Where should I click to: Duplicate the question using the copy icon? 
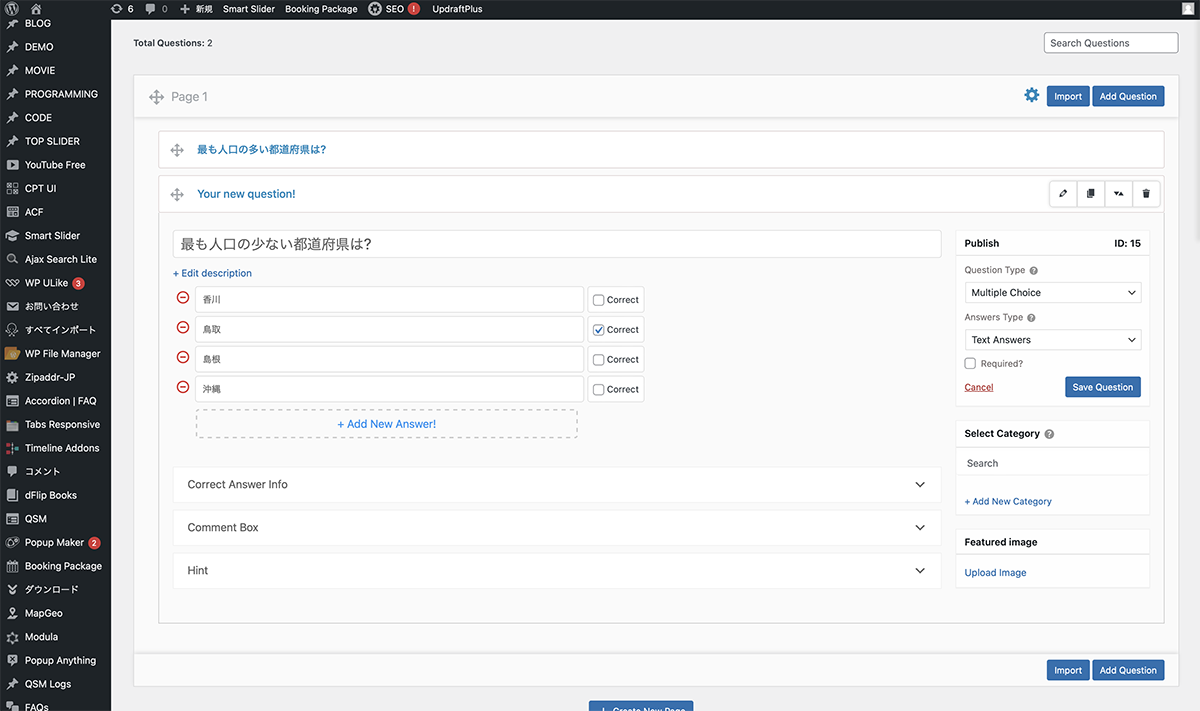(x=1091, y=194)
